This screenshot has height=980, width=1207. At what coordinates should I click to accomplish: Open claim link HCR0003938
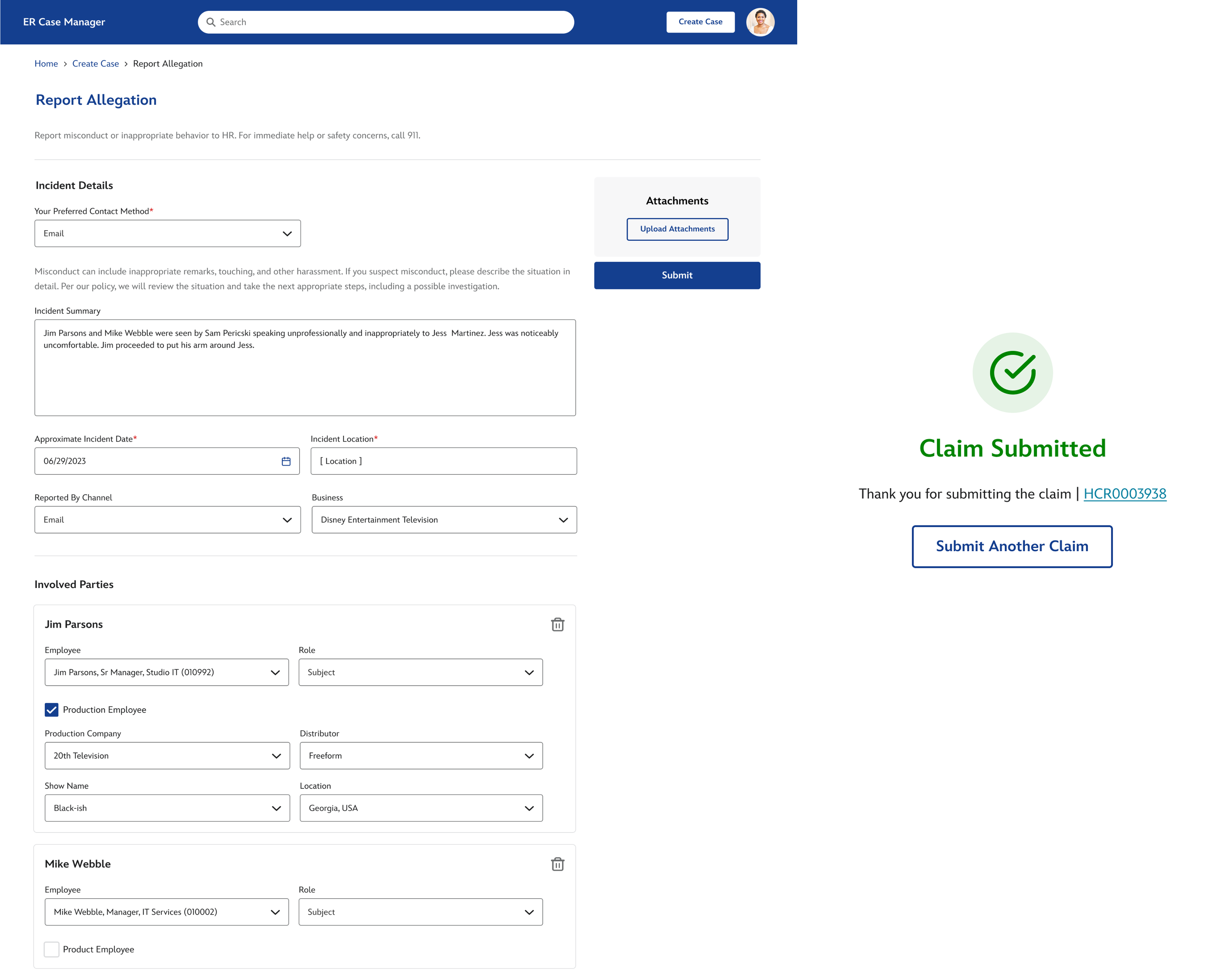pyautogui.click(x=1125, y=494)
